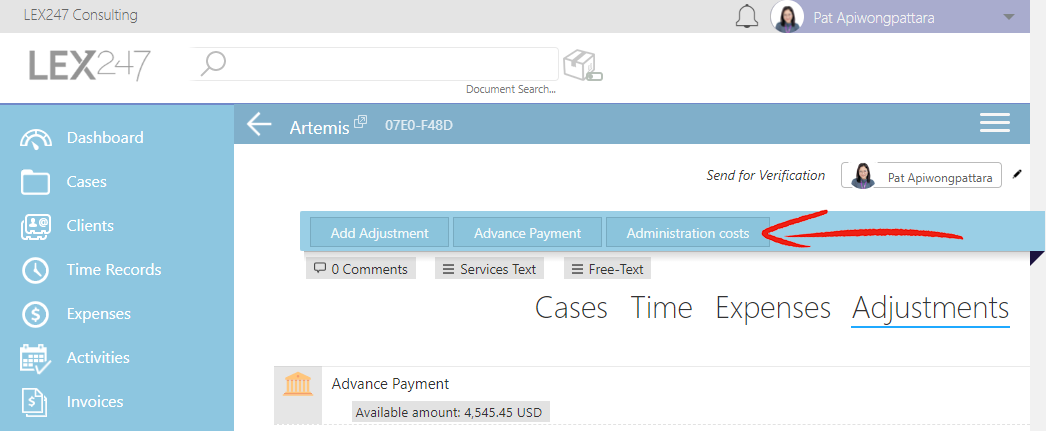
Task: Open Invoices in the sidebar
Action: (x=95, y=402)
